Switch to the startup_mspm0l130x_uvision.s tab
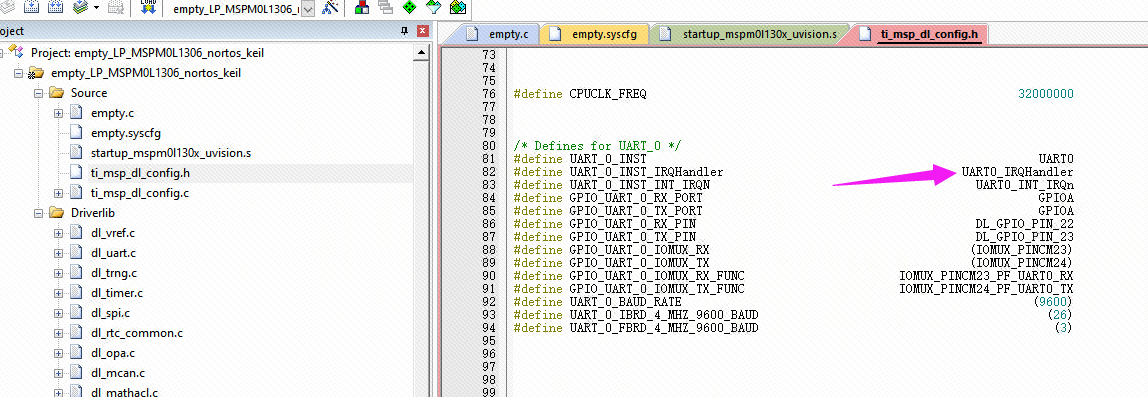Viewport: 1148px width, 397px height. click(x=750, y=34)
